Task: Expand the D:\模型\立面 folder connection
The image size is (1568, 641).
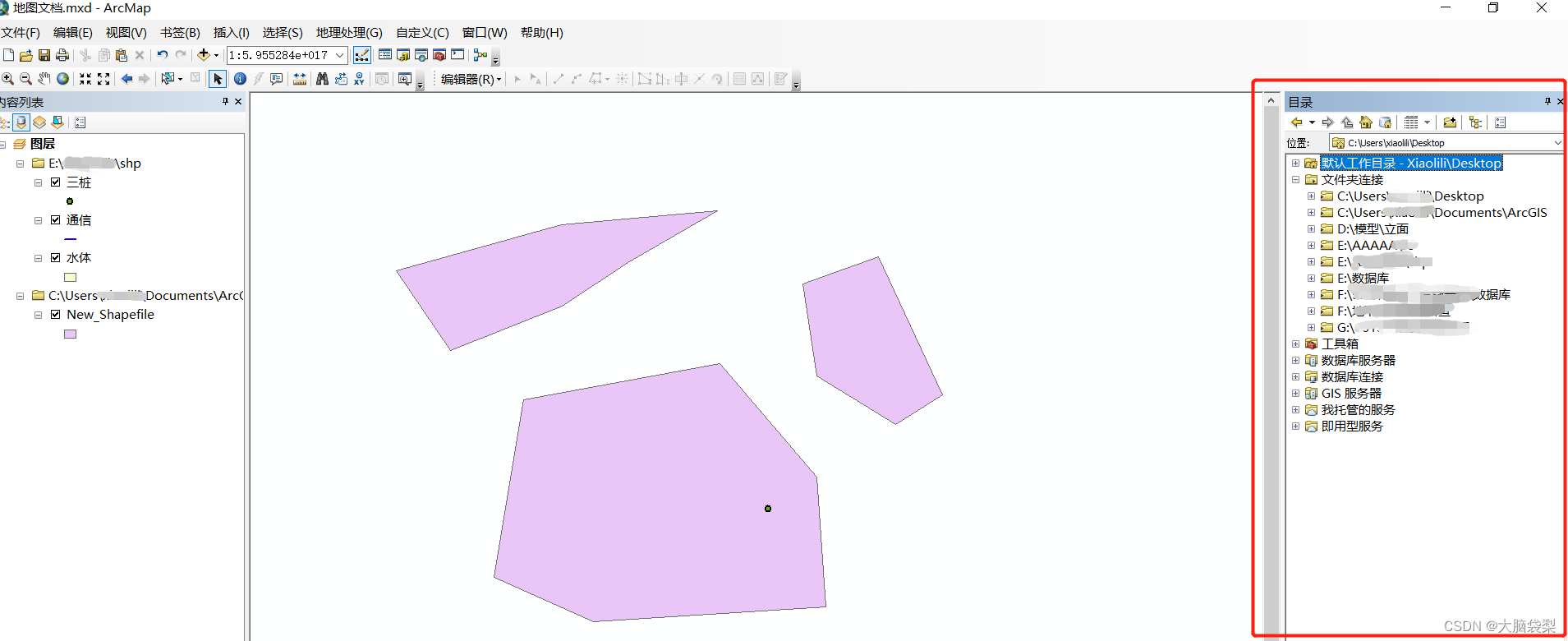Action: click(x=1312, y=229)
